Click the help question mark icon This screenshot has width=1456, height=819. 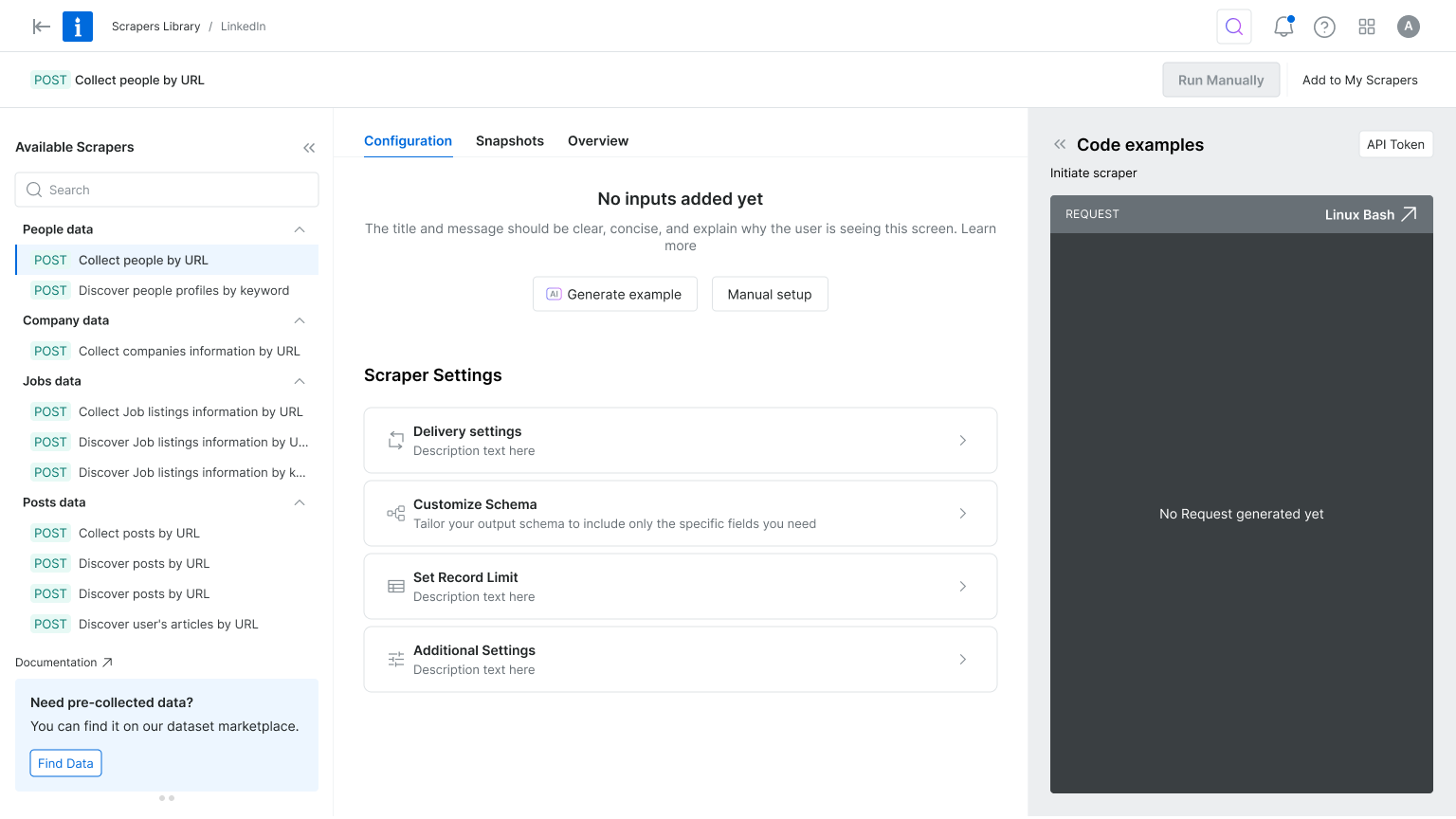[1324, 27]
